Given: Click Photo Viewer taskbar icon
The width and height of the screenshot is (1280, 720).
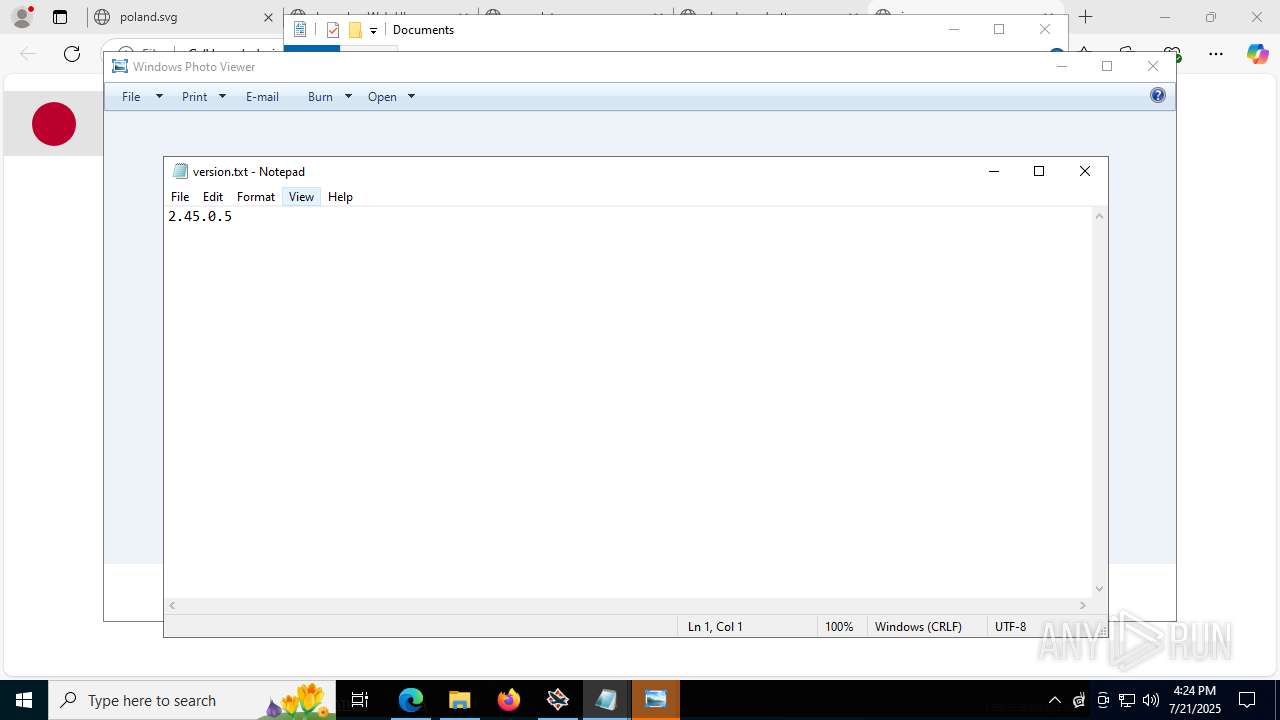Looking at the screenshot, I should [656, 700].
